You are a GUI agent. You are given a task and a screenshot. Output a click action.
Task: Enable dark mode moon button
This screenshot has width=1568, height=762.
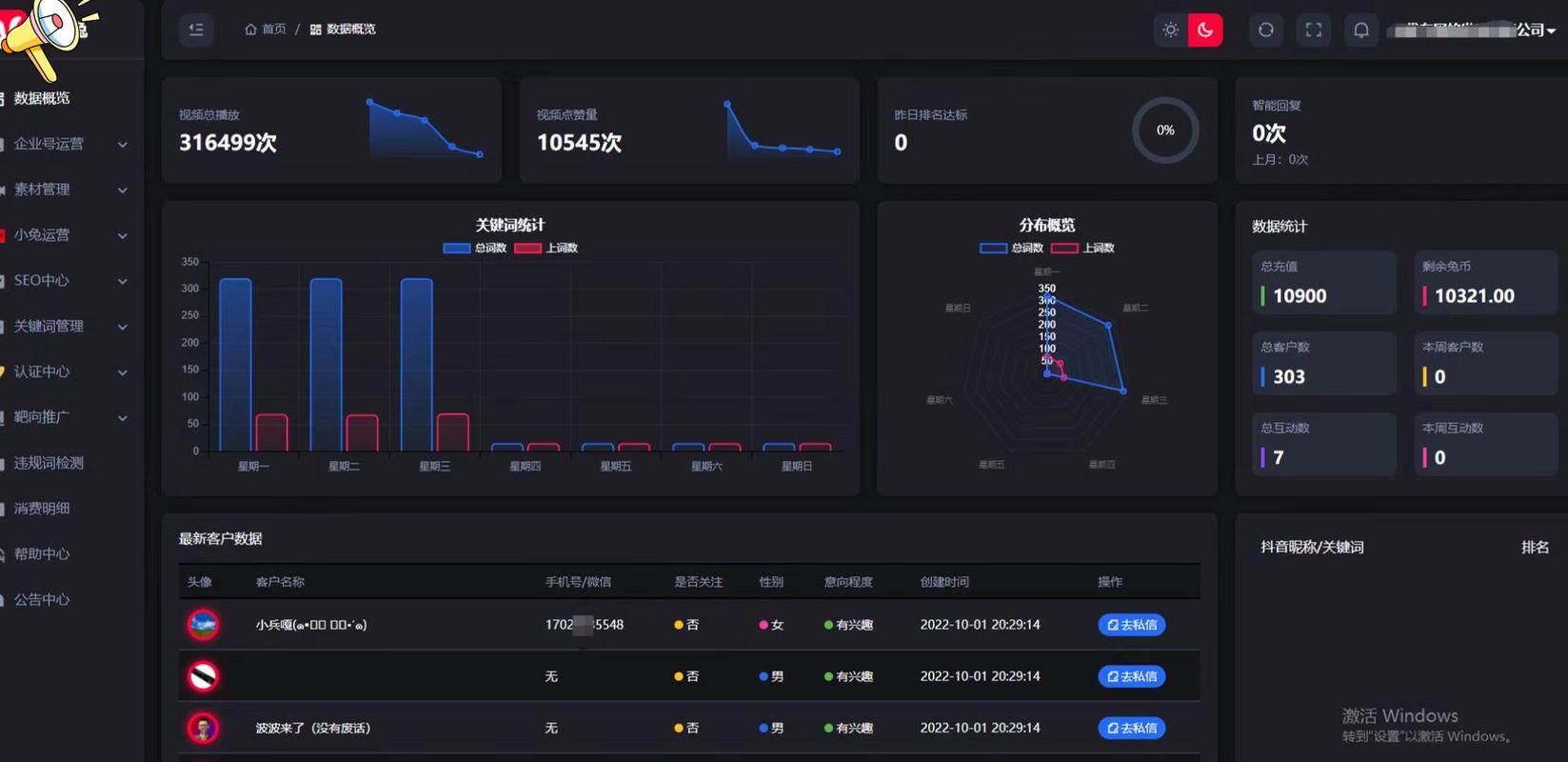[x=1205, y=30]
